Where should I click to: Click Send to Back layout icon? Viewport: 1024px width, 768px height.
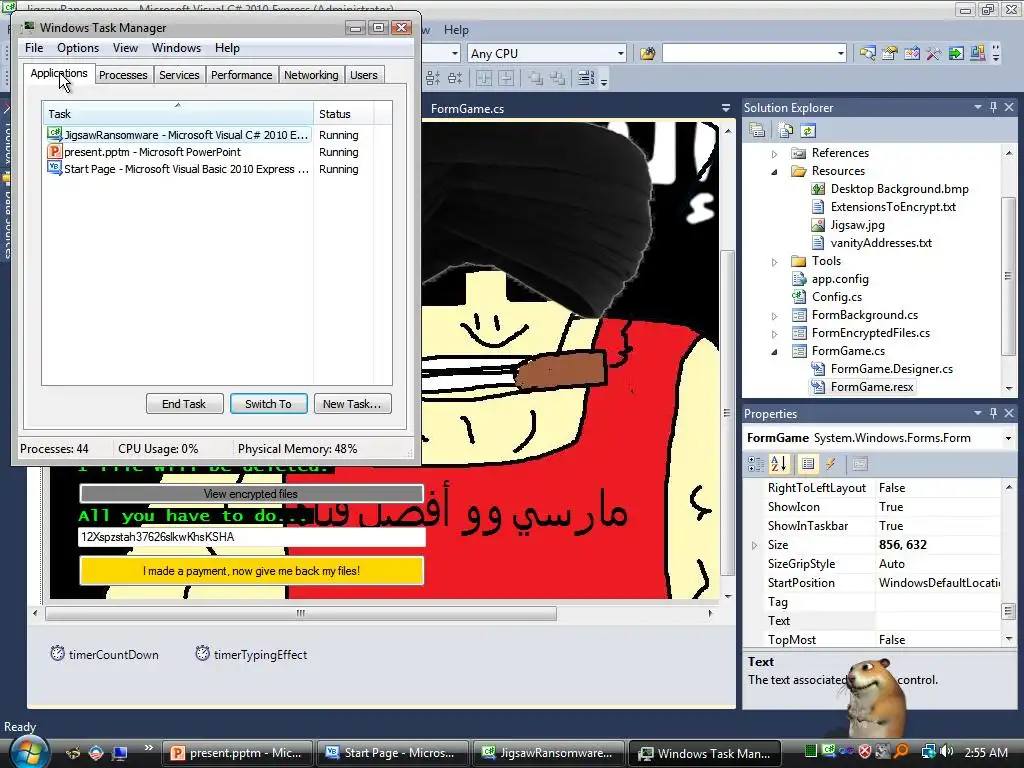click(x=557, y=78)
